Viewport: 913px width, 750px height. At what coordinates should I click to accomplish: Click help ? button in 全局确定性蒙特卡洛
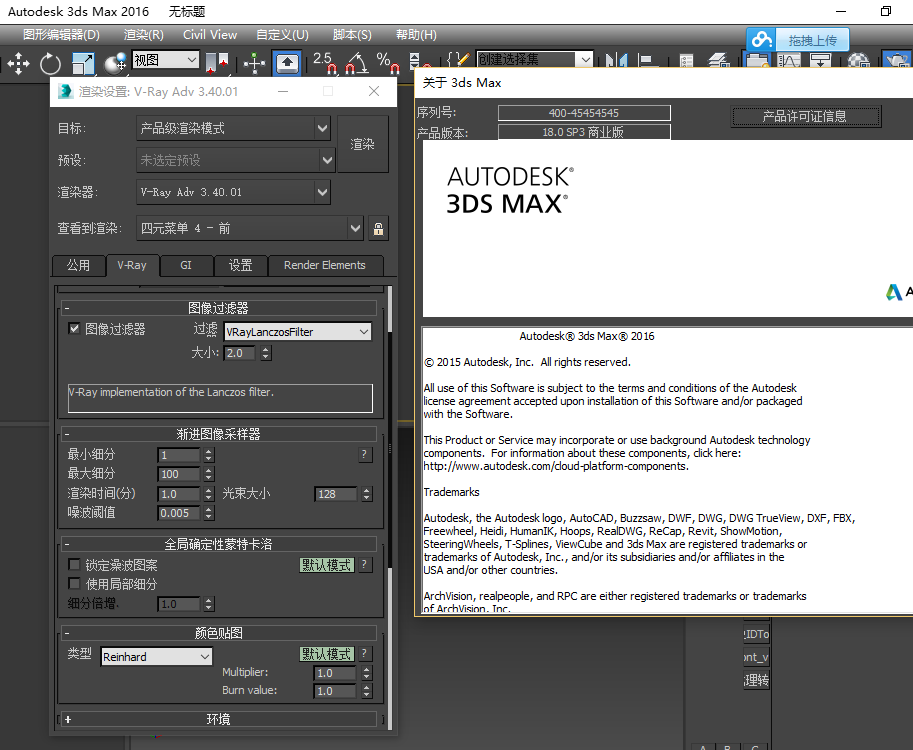364,564
